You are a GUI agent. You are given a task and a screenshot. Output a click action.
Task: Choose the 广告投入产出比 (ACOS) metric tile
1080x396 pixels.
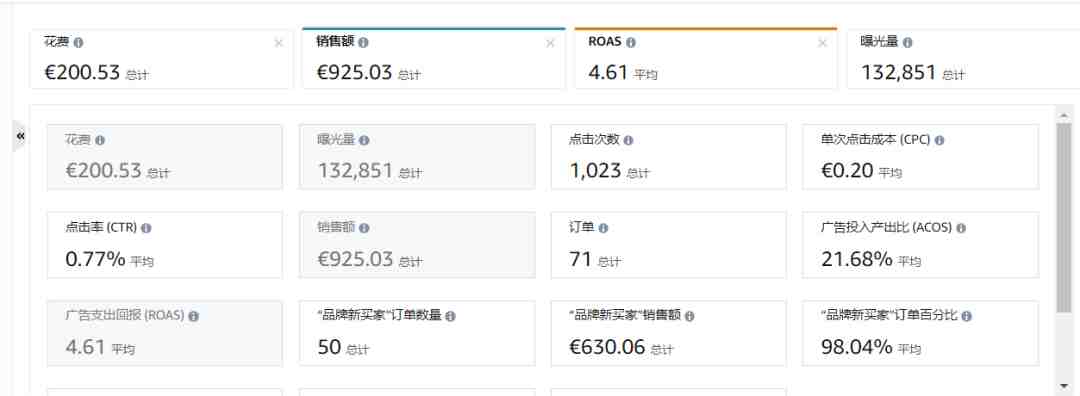(920, 245)
